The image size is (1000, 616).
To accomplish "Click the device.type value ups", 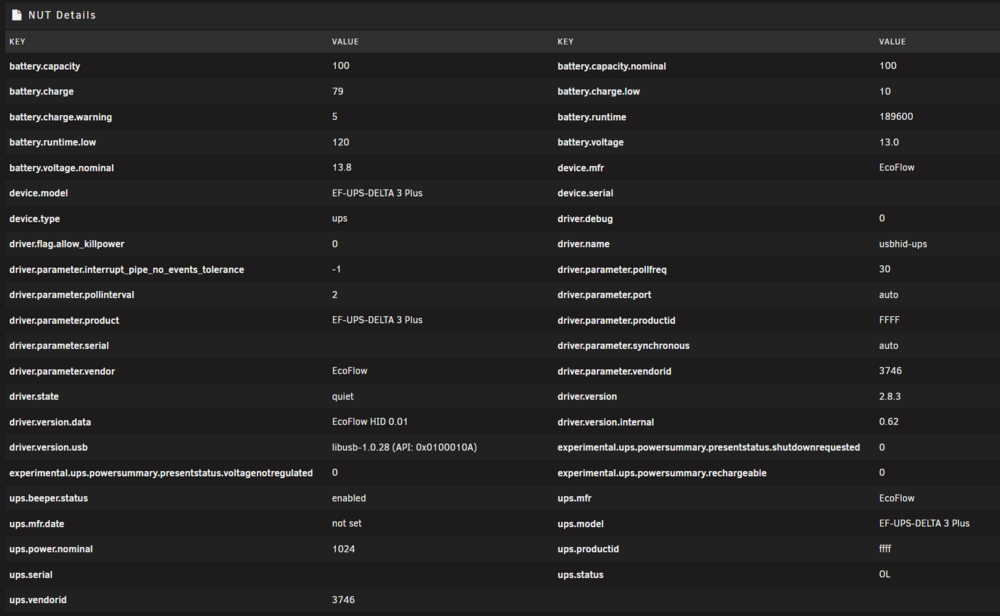I will tap(339, 219).
